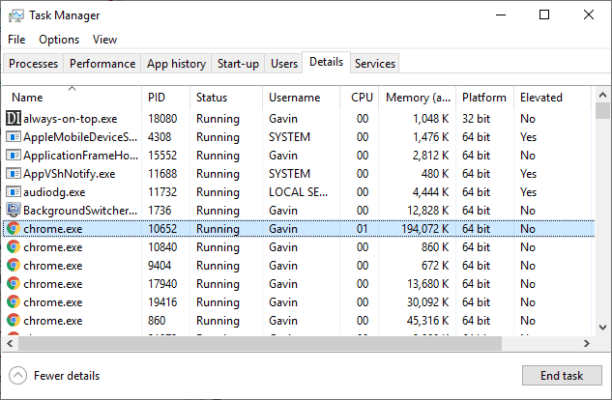This screenshot has height=400, width=612.
Task: Click the horizontal scrollbar right arrow
Action: pyautogui.click(x=587, y=343)
